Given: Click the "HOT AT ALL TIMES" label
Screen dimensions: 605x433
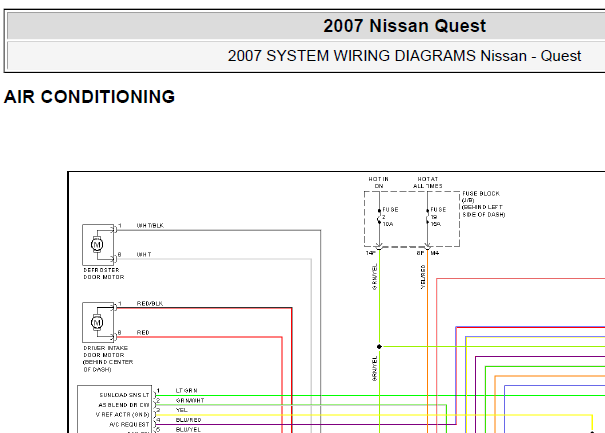Looking at the screenshot, I should click(x=428, y=183).
